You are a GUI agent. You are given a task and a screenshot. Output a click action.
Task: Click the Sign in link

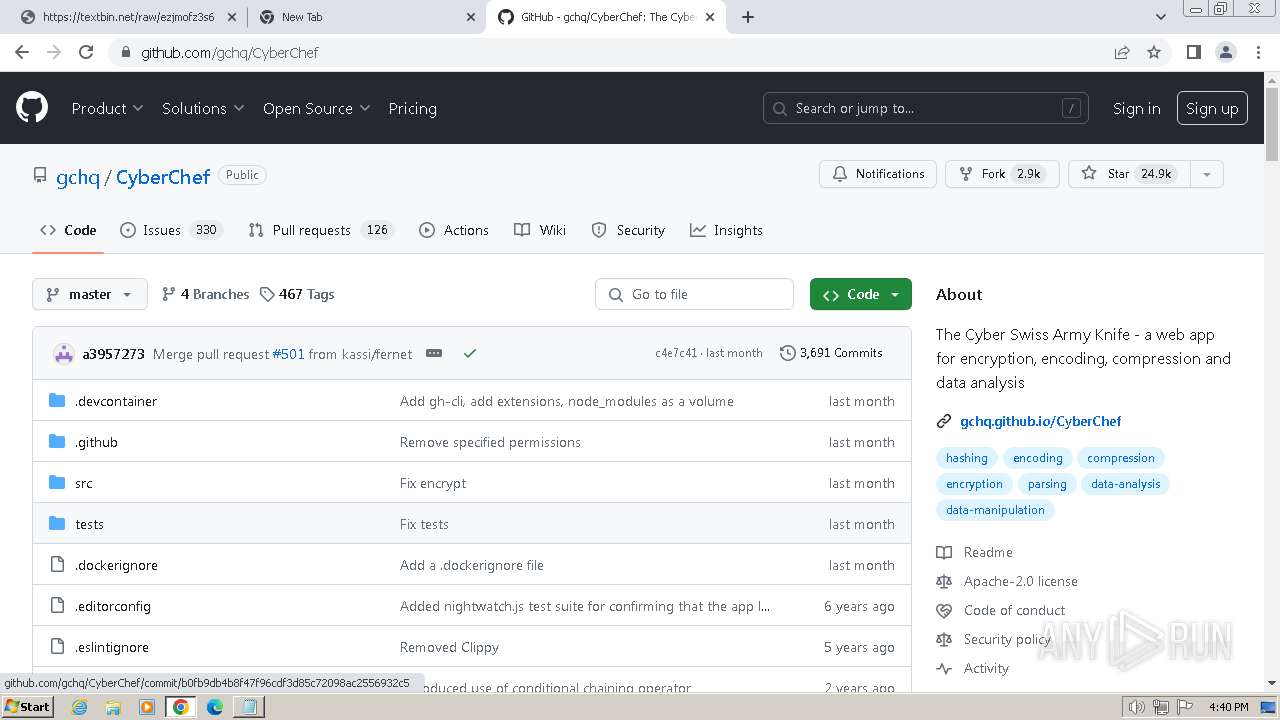click(1136, 108)
